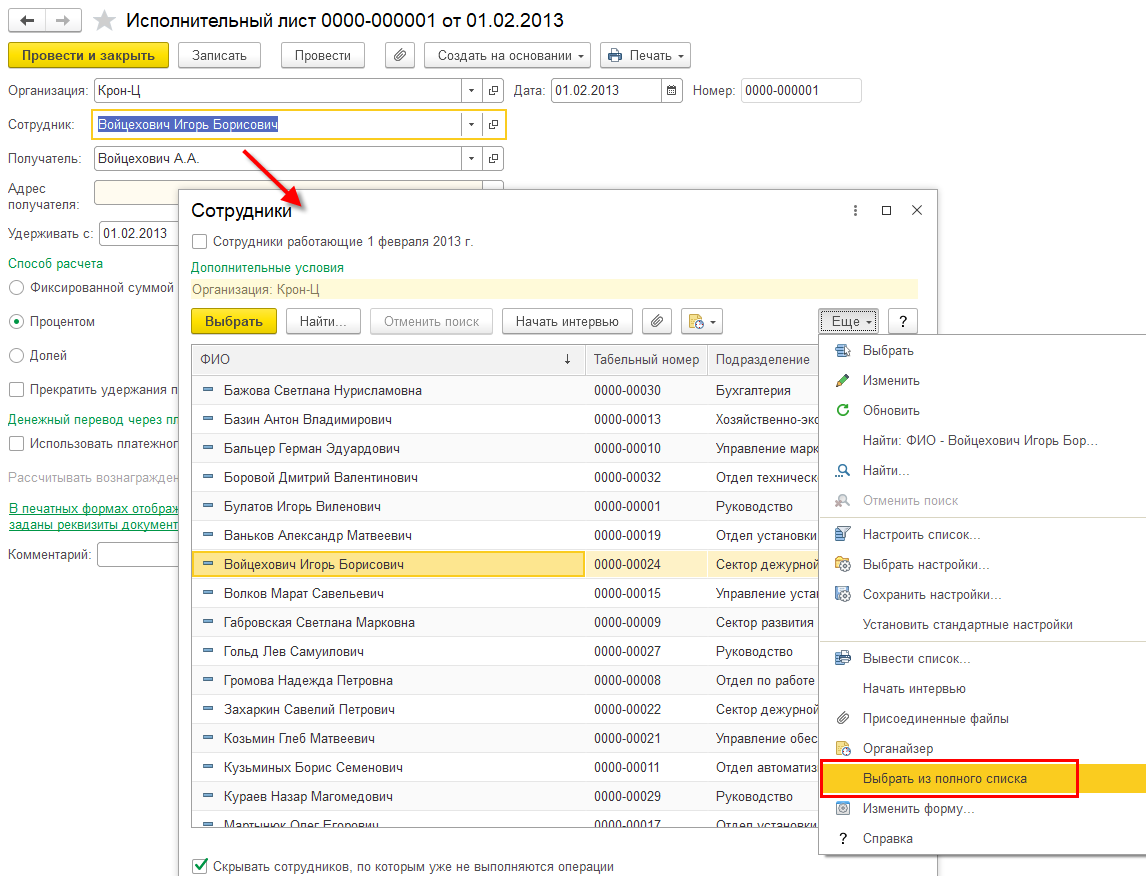
Task: Click the Провести и закрыть button
Action: click(x=88, y=56)
